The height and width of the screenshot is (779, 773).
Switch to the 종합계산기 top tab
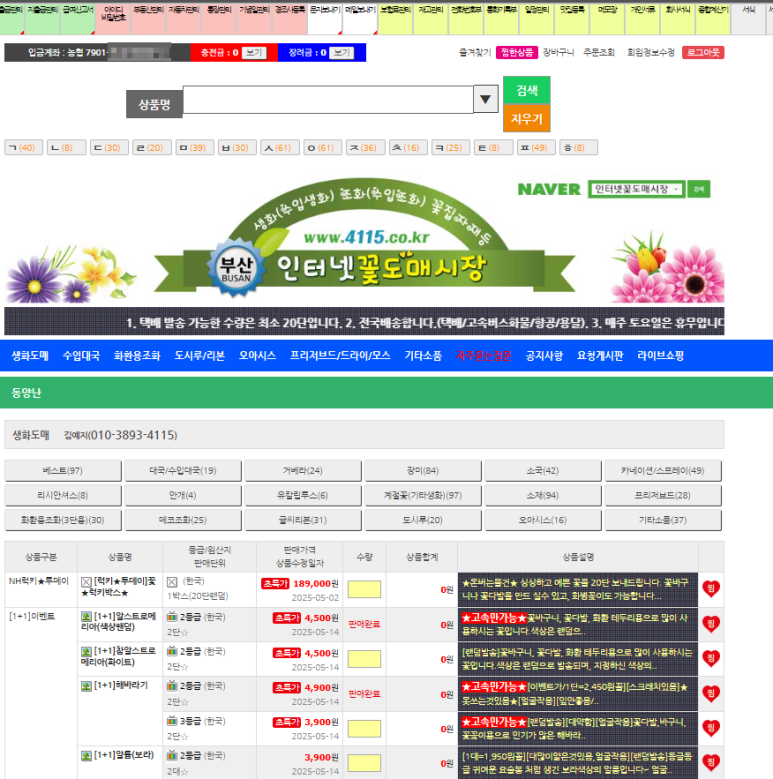[x=713, y=19]
